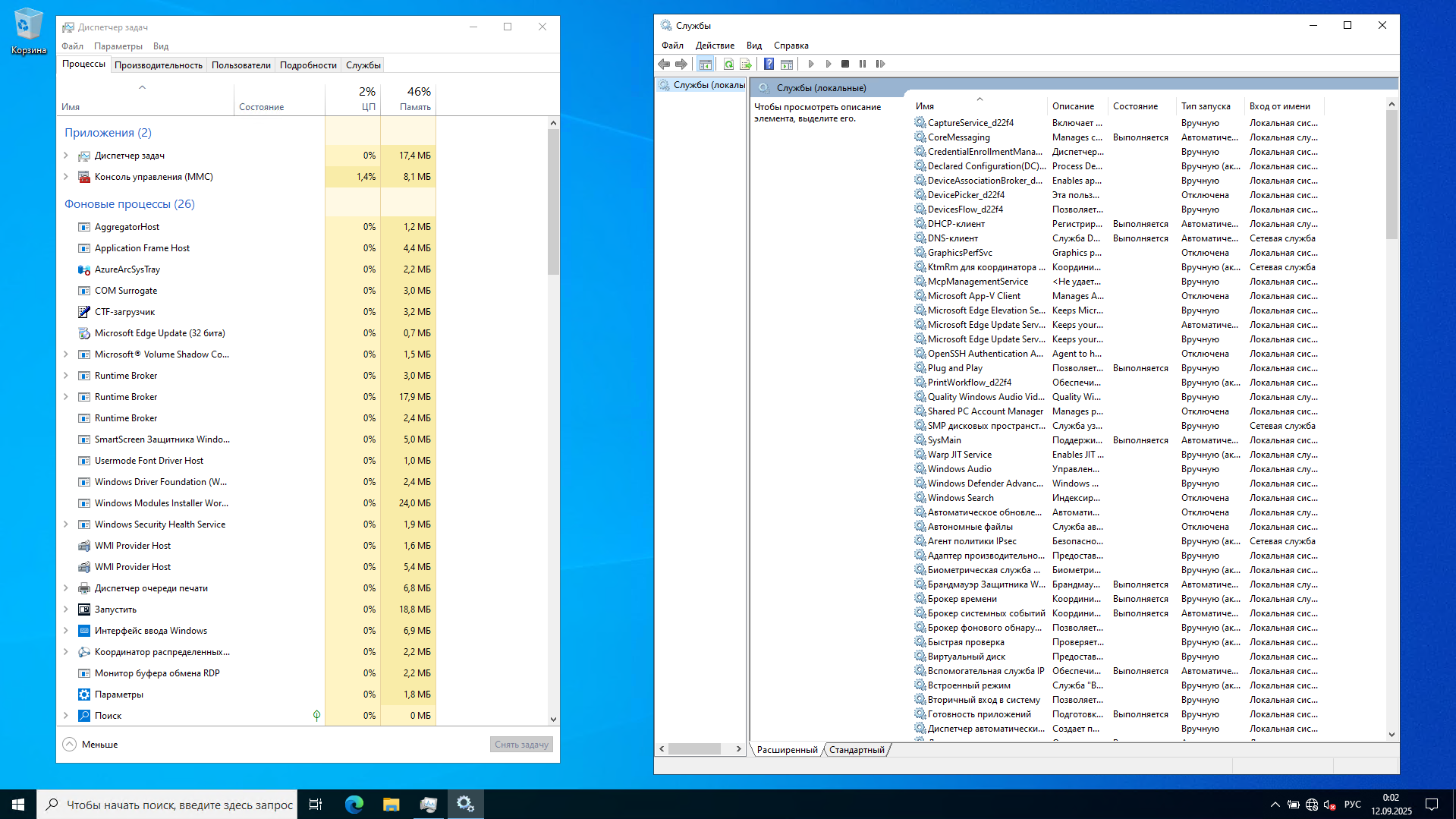The width and height of the screenshot is (1456, 819).
Task: Expand Консоль управления (MMC) process group
Action: coord(66,177)
